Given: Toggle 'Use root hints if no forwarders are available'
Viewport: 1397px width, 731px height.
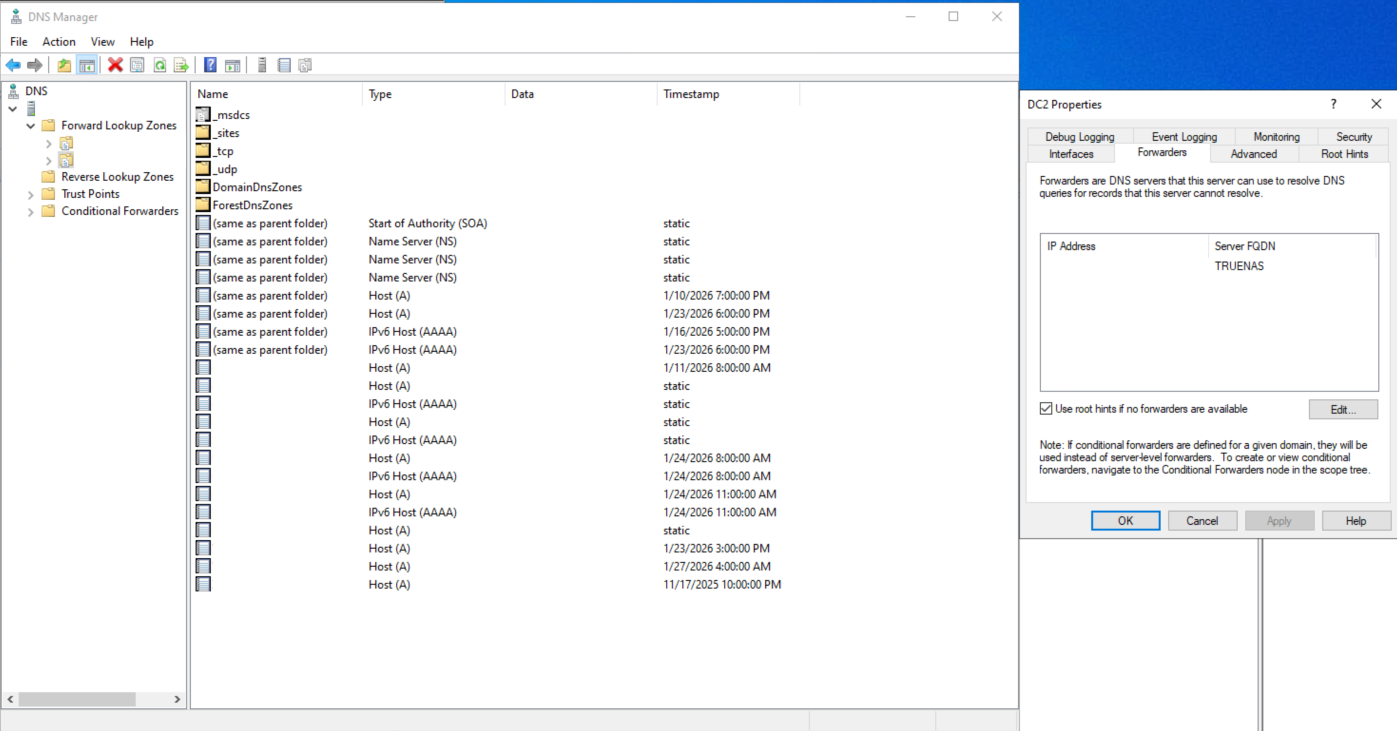Looking at the screenshot, I should point(1046,408).
